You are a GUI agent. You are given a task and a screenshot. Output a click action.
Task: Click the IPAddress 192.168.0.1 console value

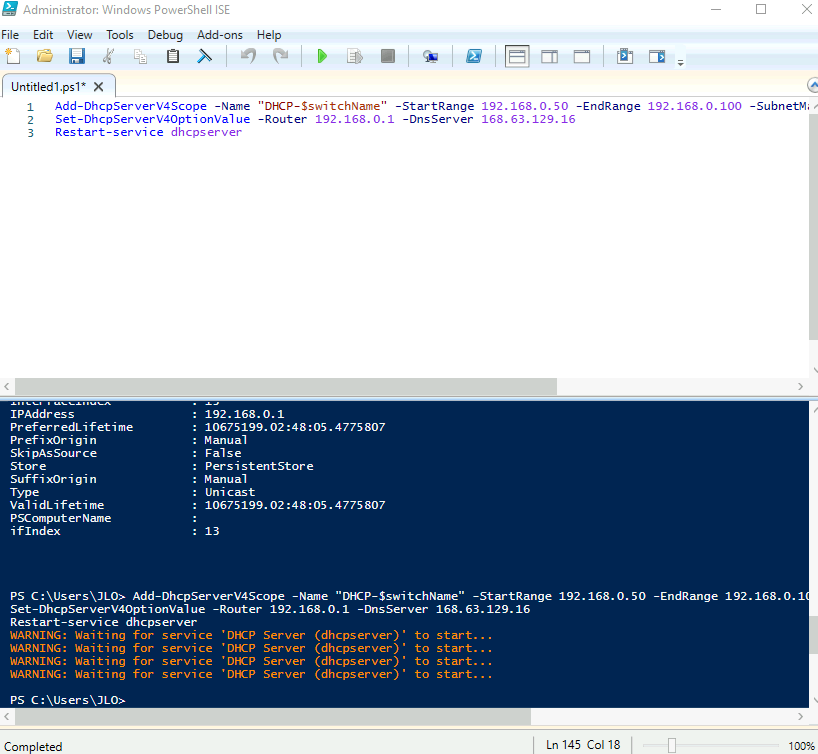[x=244, y=414]
